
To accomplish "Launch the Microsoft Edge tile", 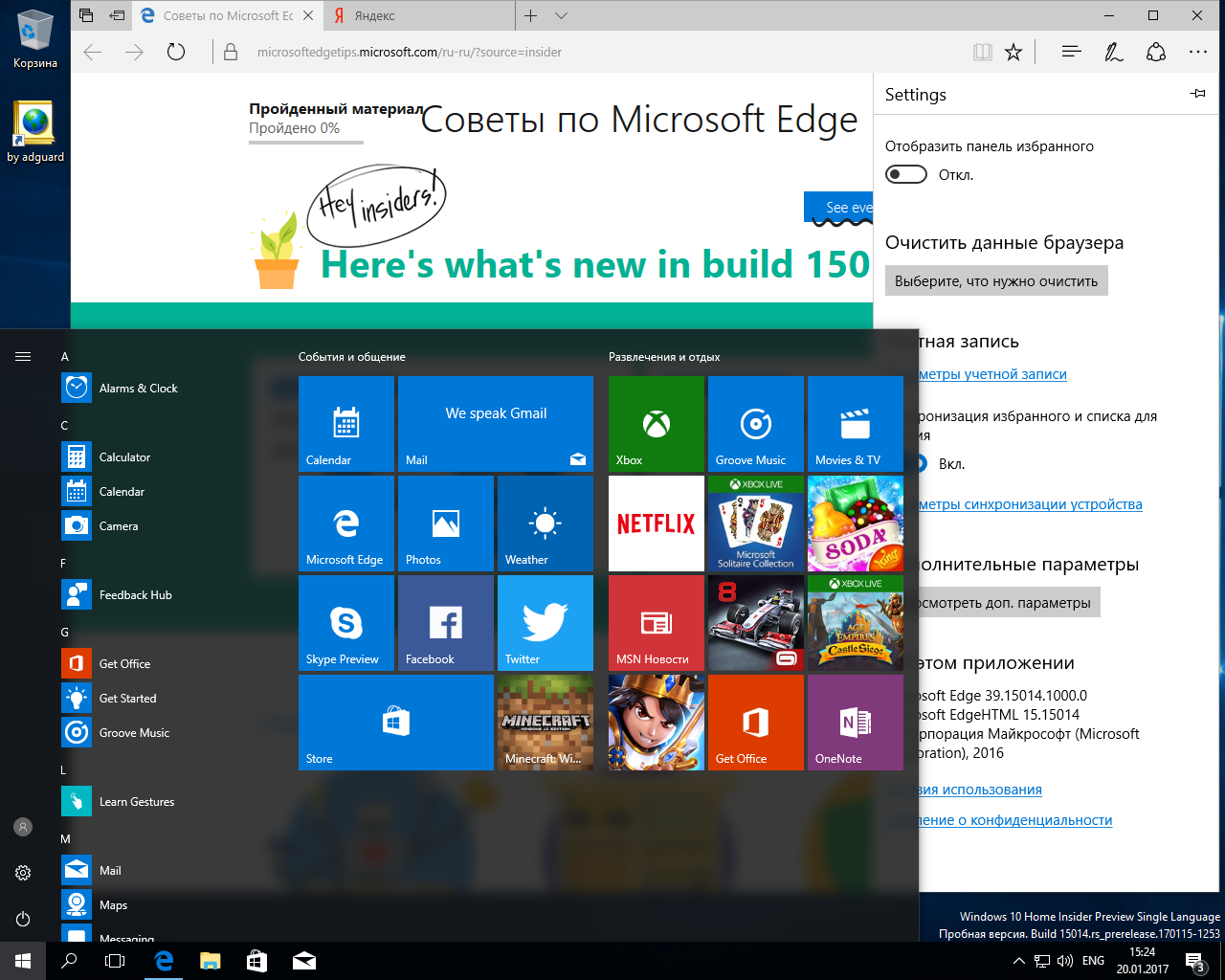I will click(346, 523).
